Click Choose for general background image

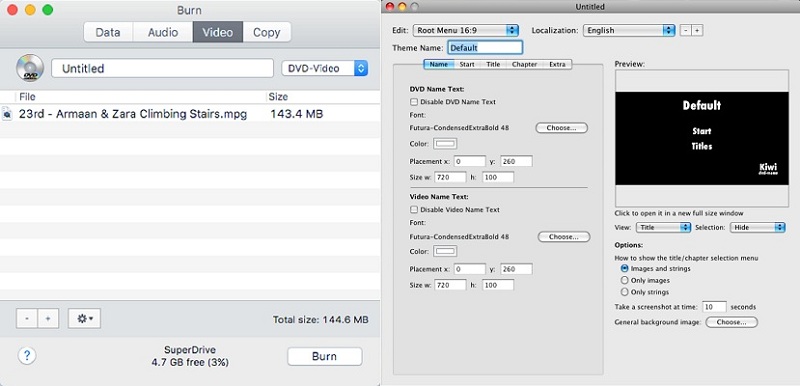732,322
